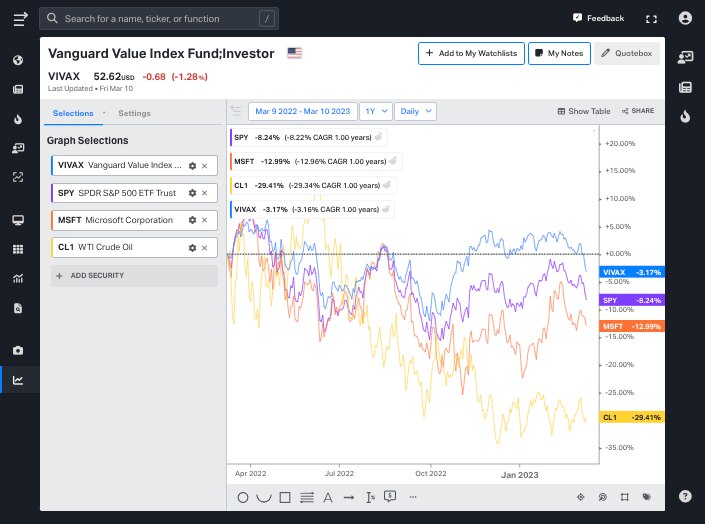The width and height of the screenshot is (705, 524).
Task: Select the text annotation tool
Action: click(328, 496)
